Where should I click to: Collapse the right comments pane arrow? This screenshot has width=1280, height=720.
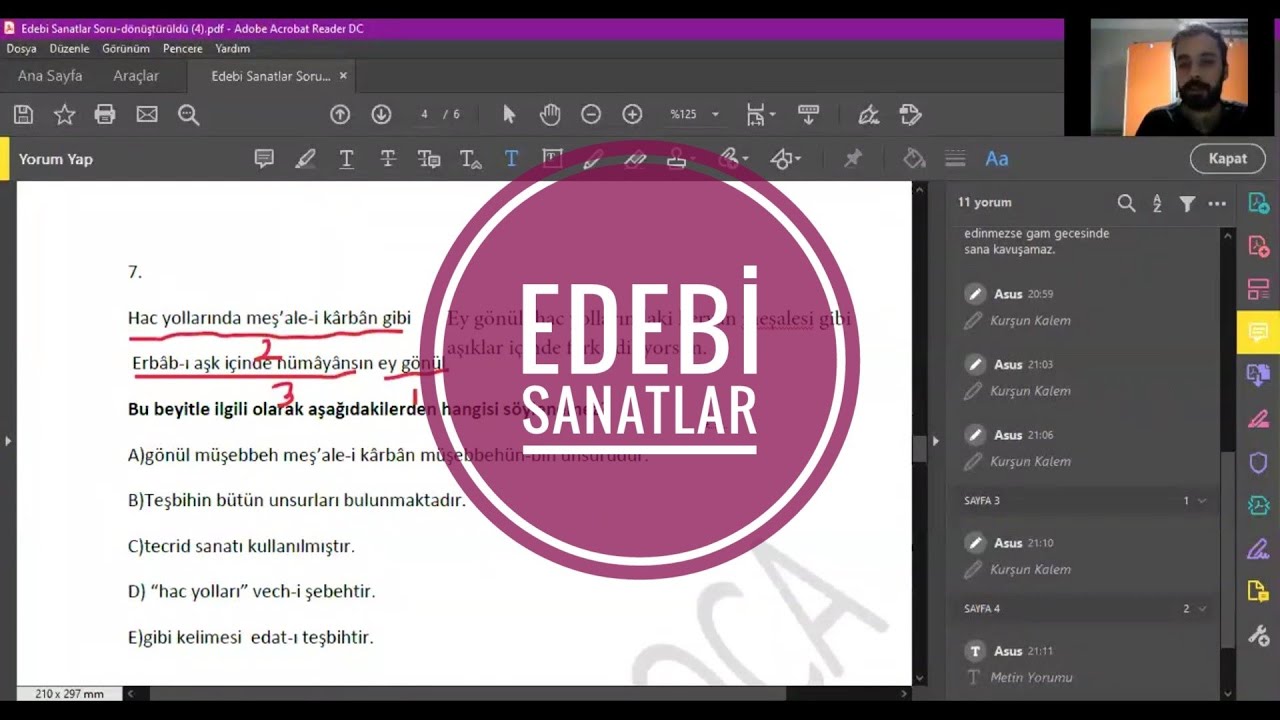pos(936,440)
